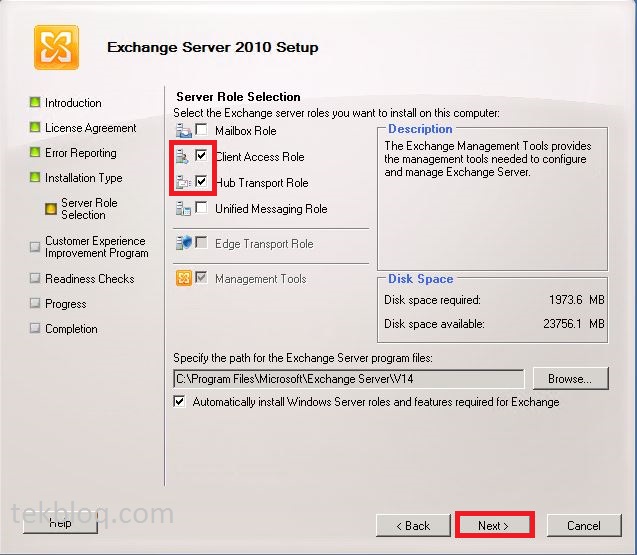Click the Exchange program files path field
The width and height of the screenshot is (637, 555).
[x=349, y=379]
